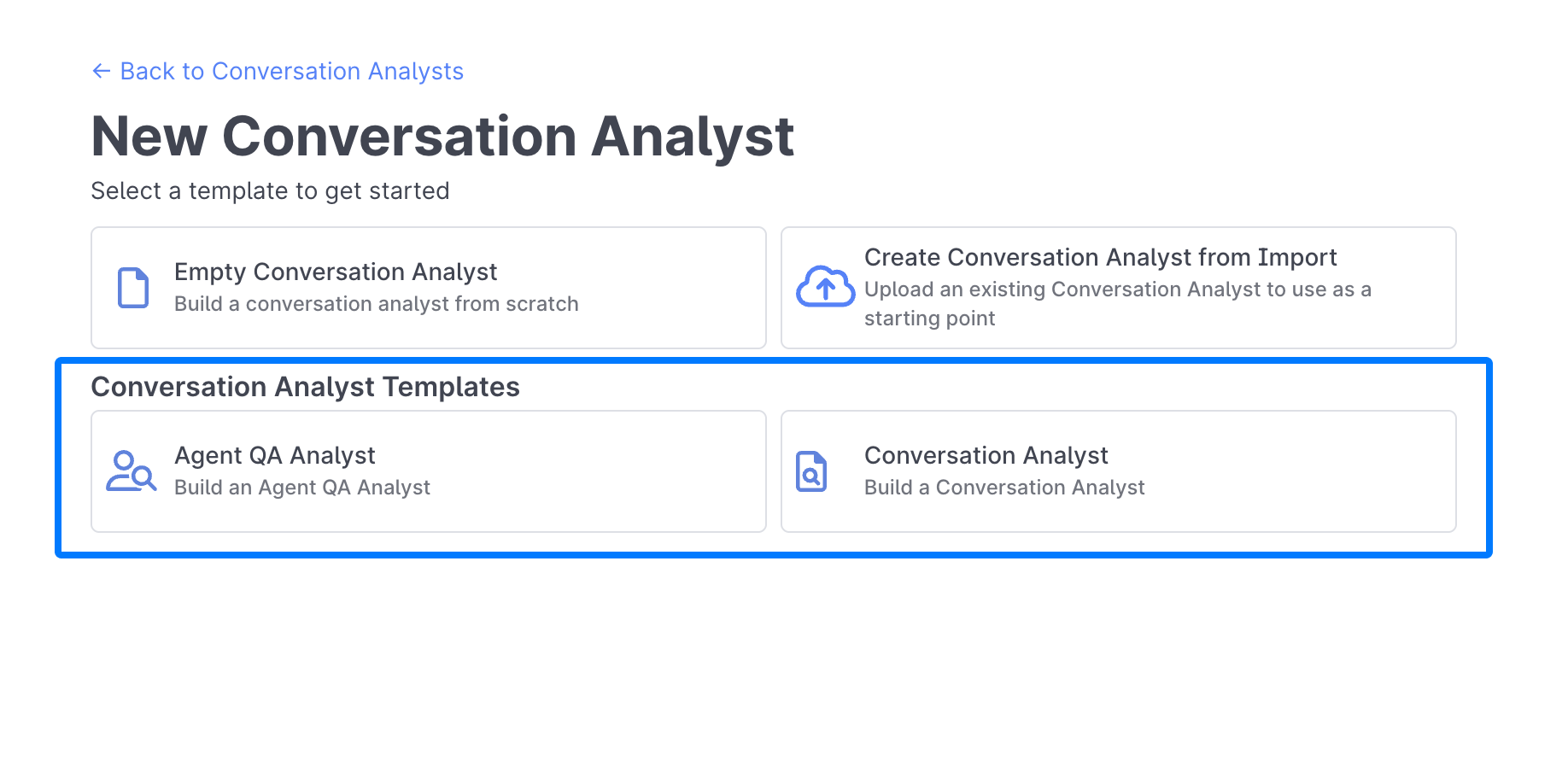Image resolution: width=1568 pixels, height=760 pixels.
Task: Click the cloud upload icon
Action: click(x=825, y=287)
